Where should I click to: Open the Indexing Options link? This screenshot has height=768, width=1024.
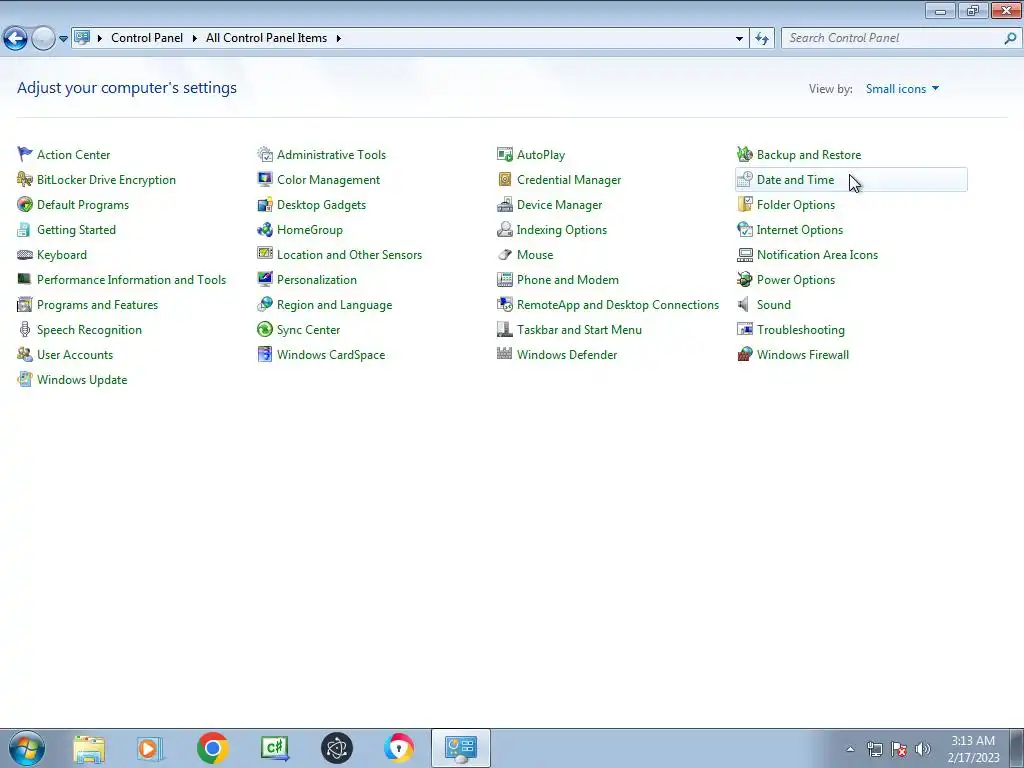click(x=562, y=230)
